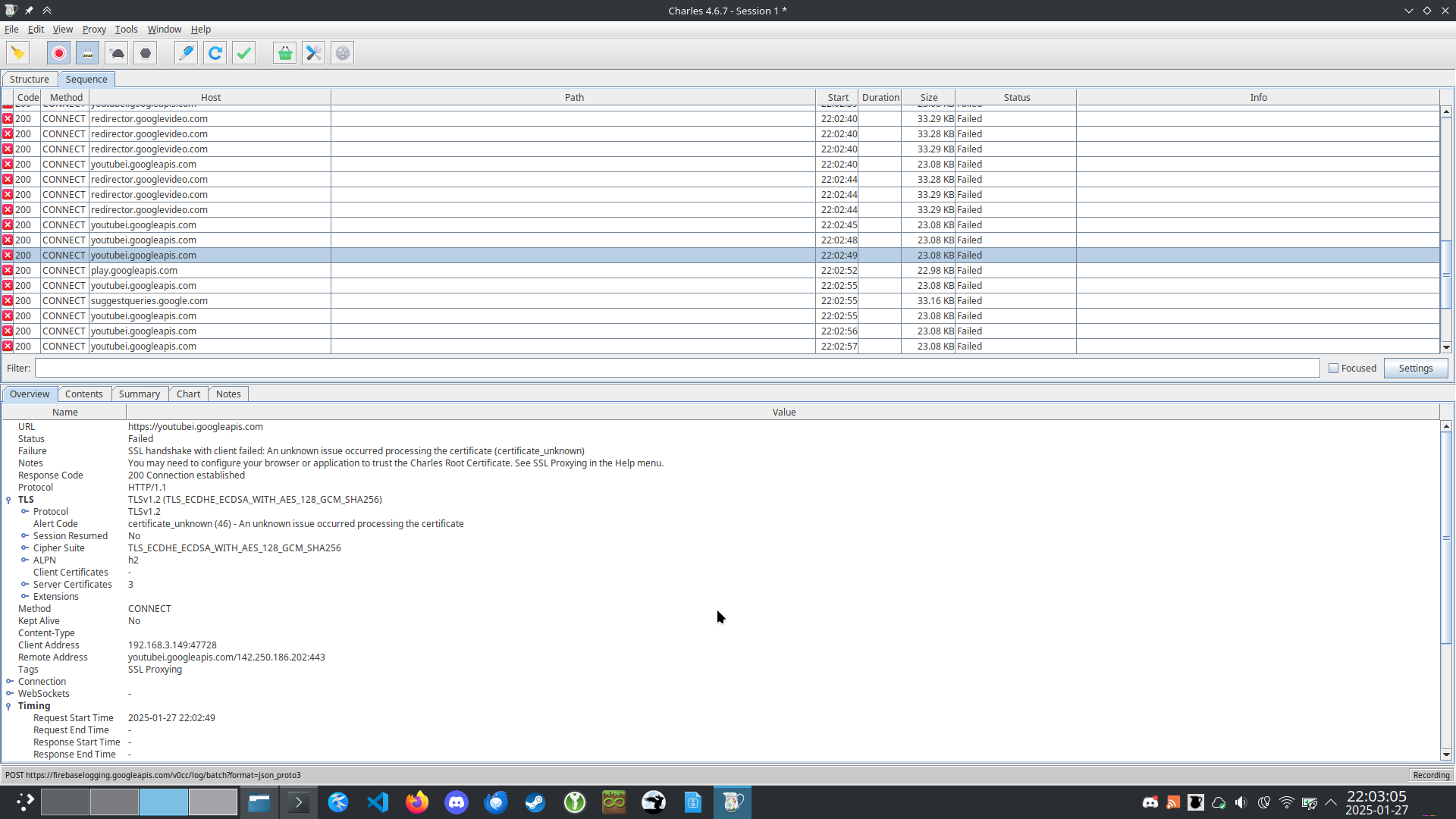
Task: Switch to the Contents tab
Action: (83, 394)
